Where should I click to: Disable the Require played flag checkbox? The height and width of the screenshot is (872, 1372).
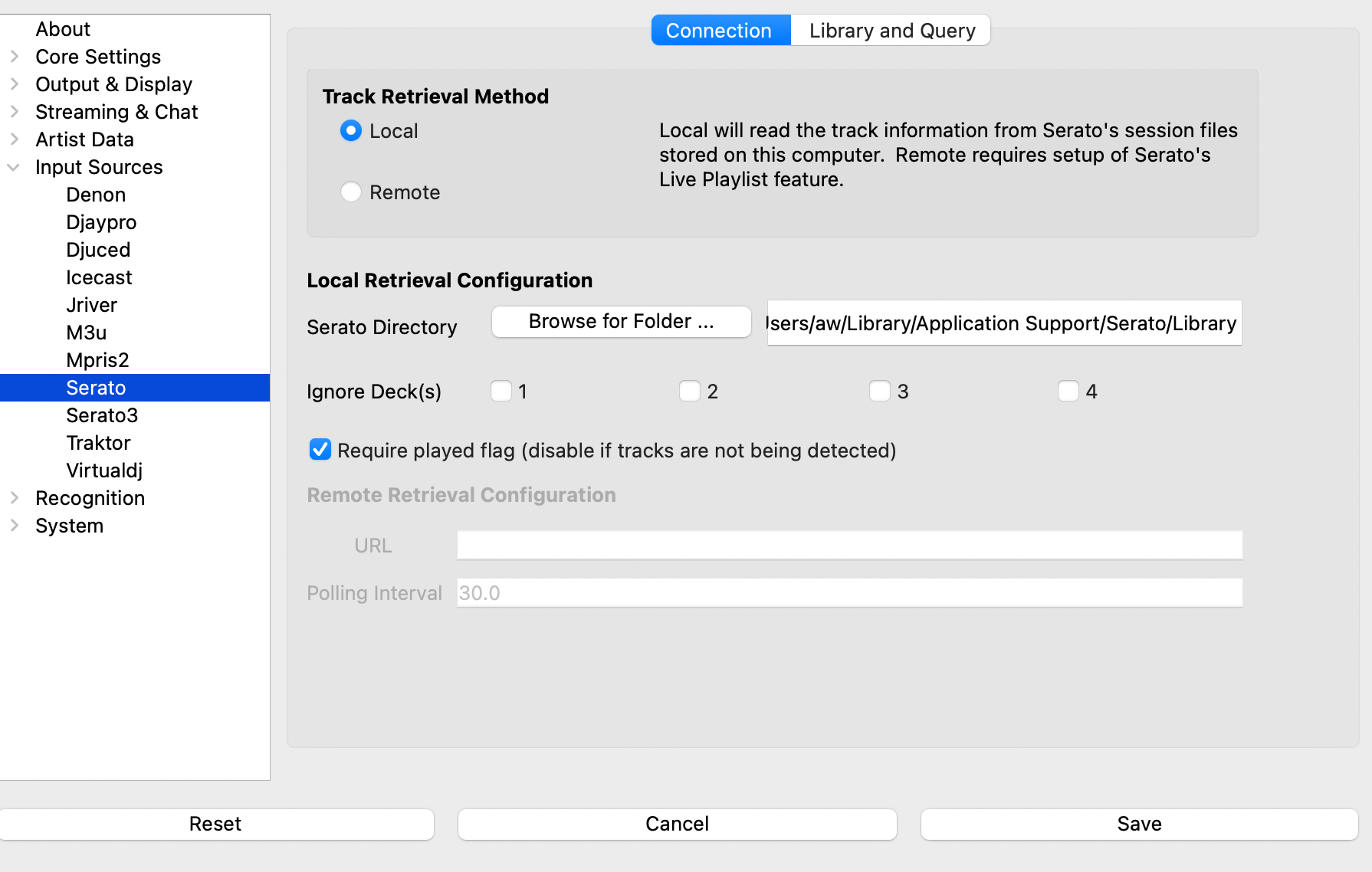coord(320,450)
